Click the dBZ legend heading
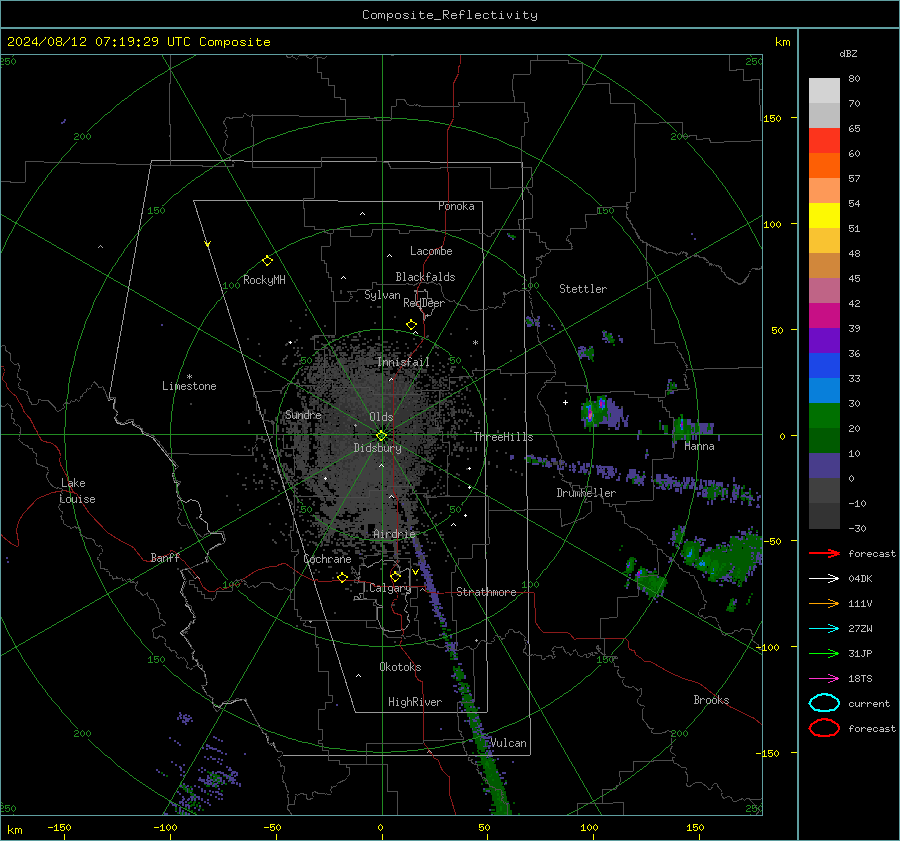Screen dimensions: 900x841 point(848,53)
